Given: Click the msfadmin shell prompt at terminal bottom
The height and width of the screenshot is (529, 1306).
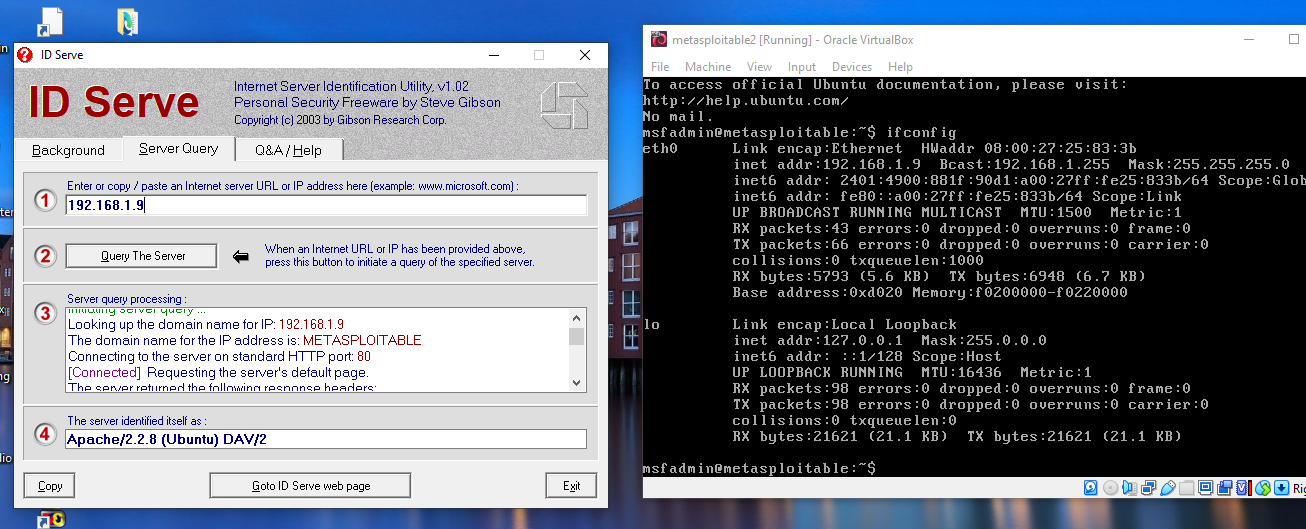Looking at the screenshot, I should point(760,468).
